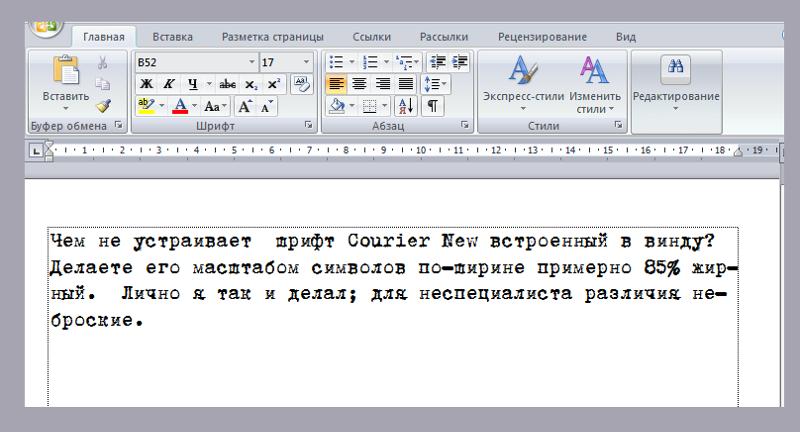Toggle justify alignment
Image resolution: width=800 pixels, height=432 pixels.
(406, 84)
